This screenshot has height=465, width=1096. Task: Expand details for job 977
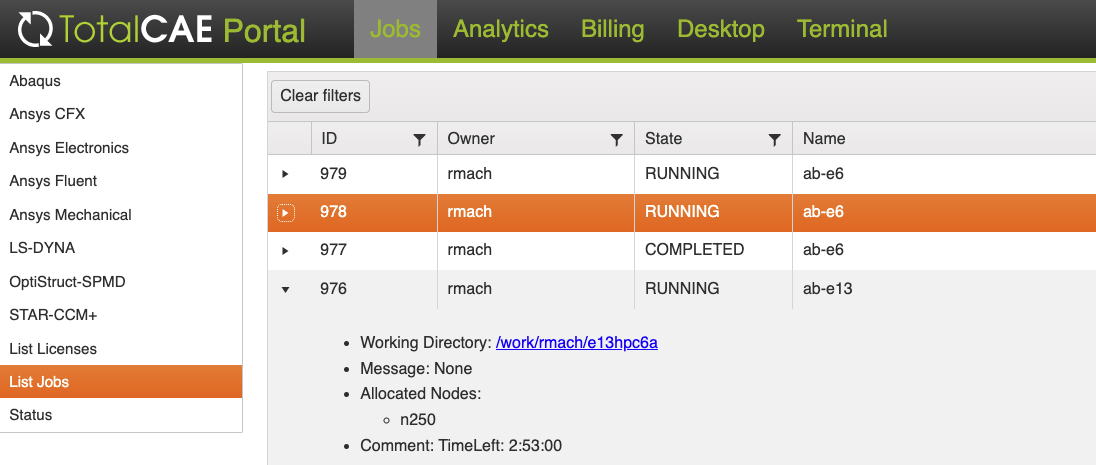[286, 250]
